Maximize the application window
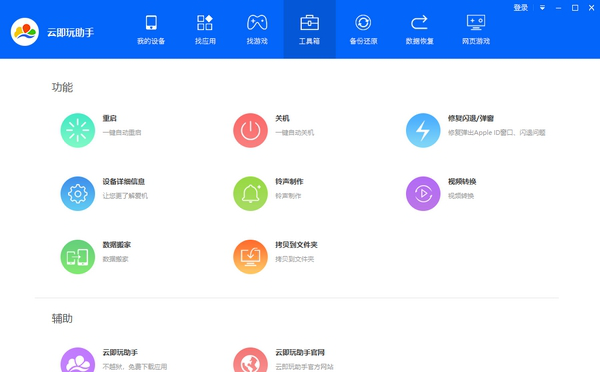 pos(575,8)
